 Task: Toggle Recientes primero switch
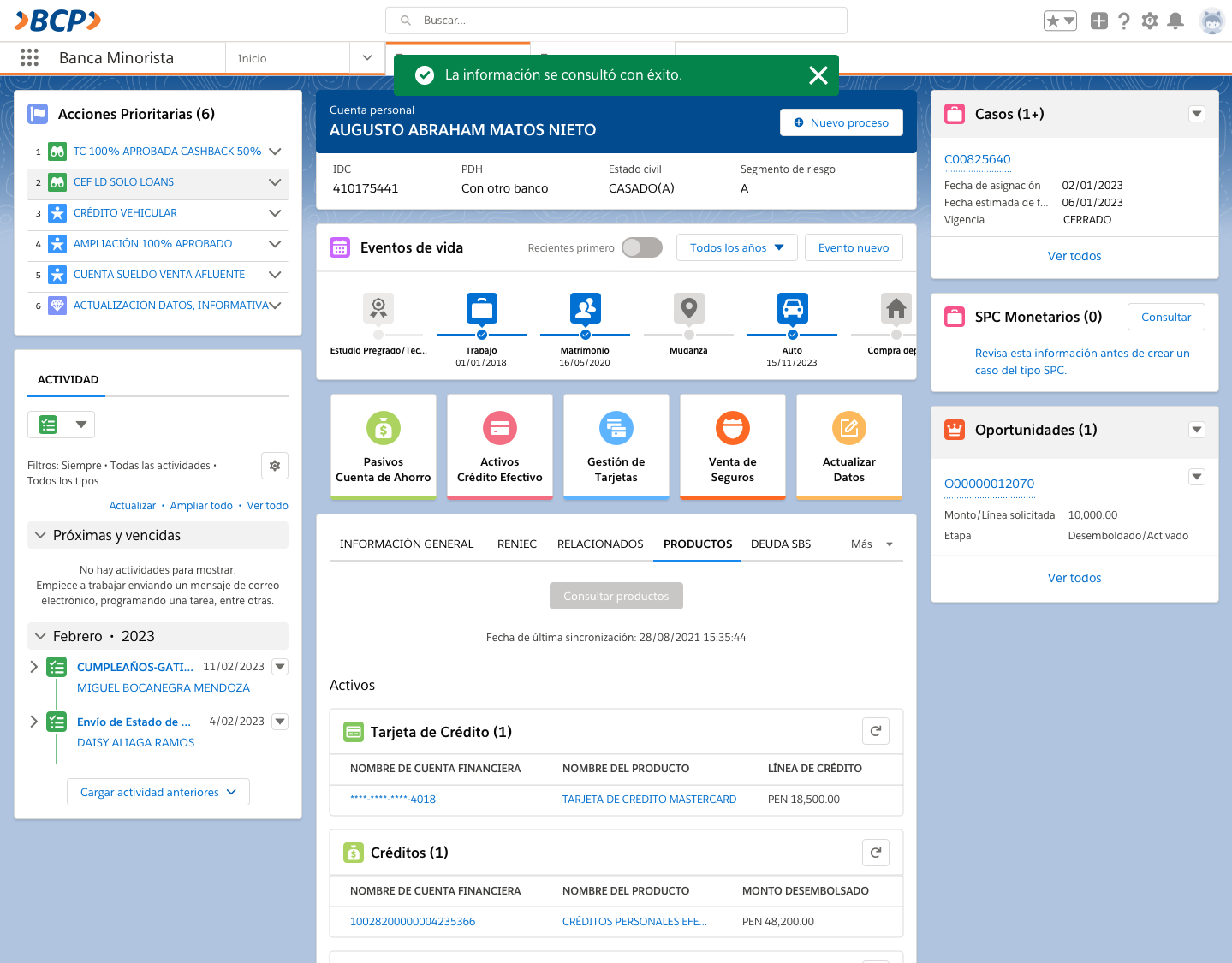click(642, 247)
